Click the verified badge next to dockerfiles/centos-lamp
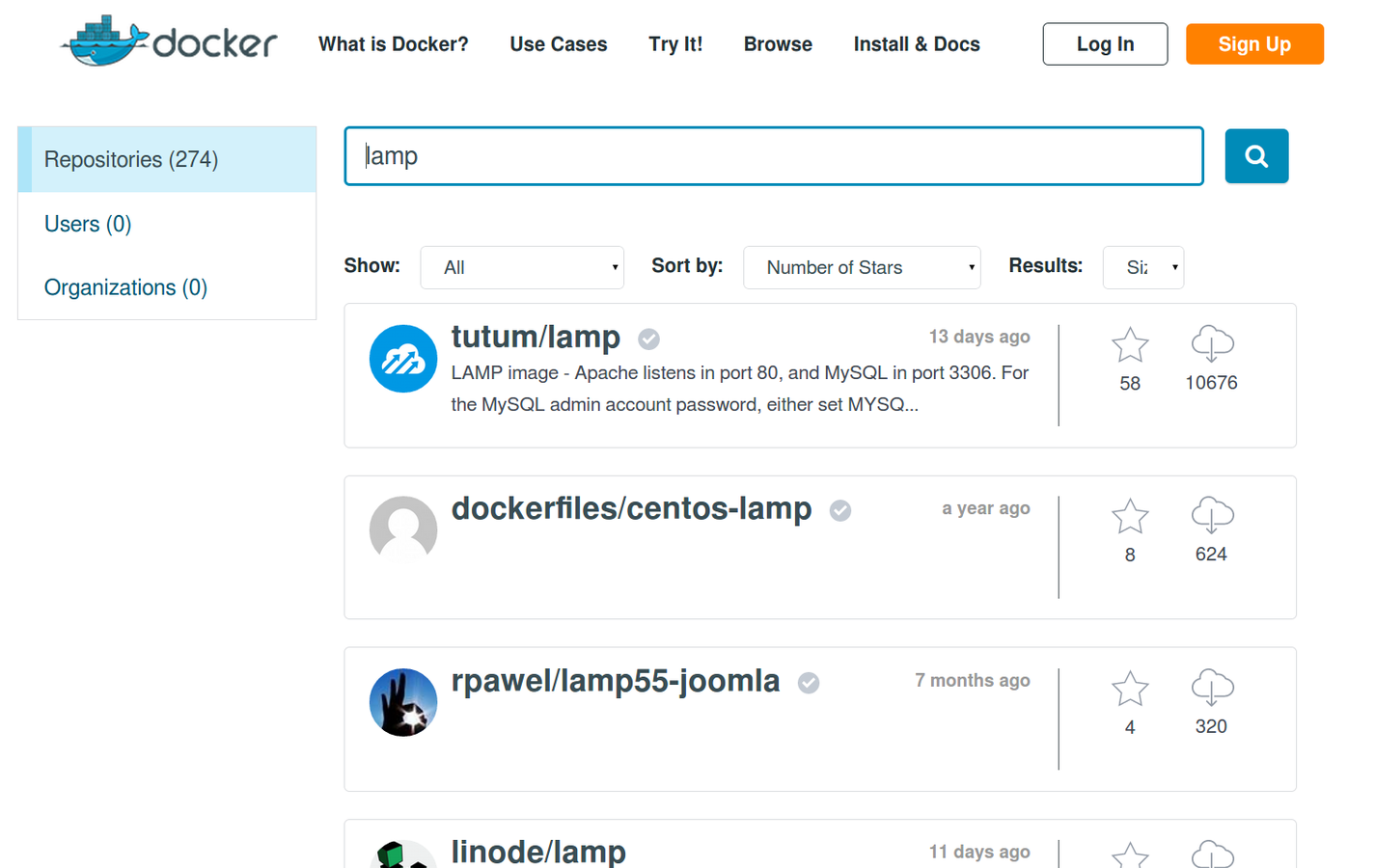Screen dimensions: 1375x868 pos(840,510)
